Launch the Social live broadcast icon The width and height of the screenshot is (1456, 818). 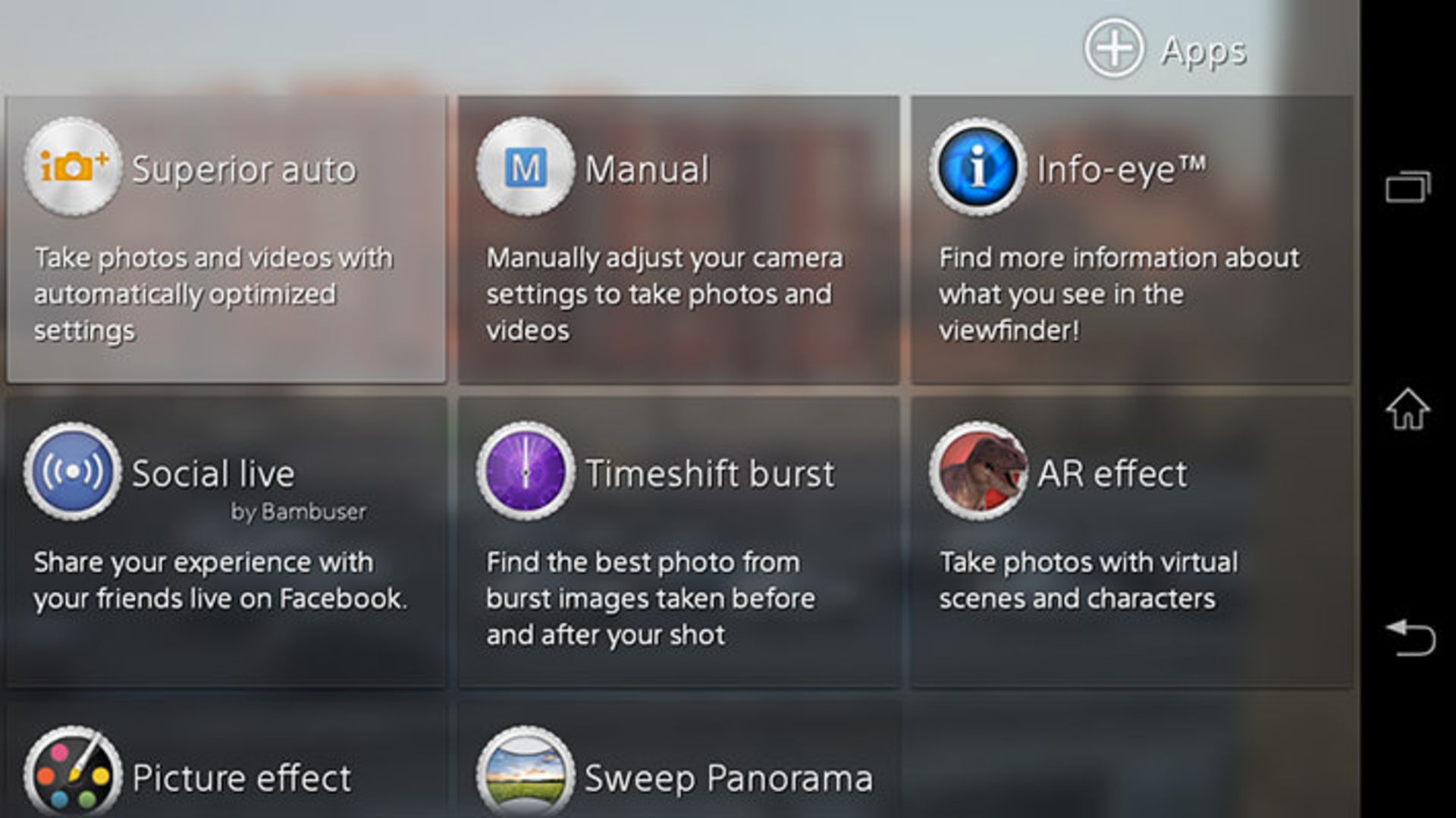[73, 472]
